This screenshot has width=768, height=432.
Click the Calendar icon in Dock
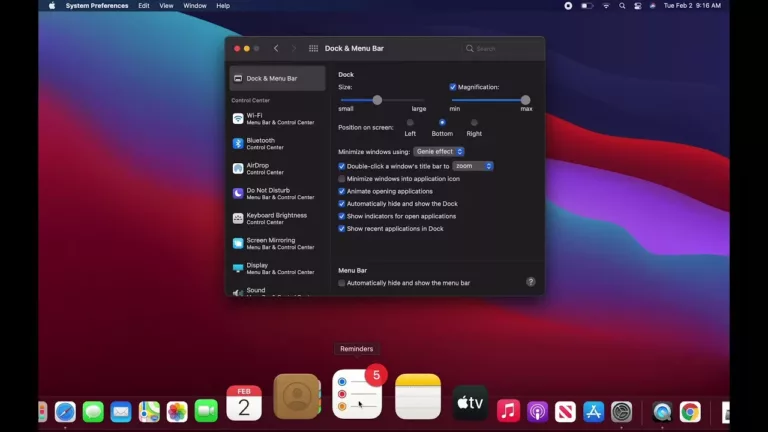pyautogui.click(x=244, y=402)
